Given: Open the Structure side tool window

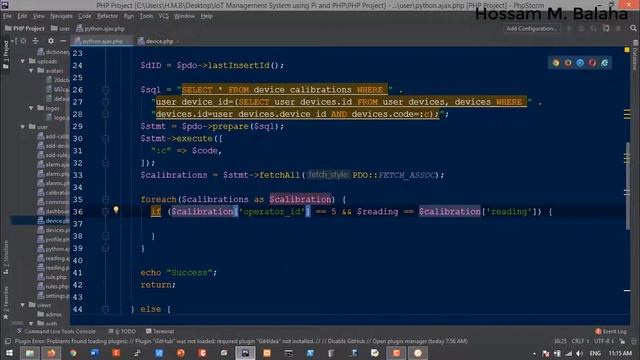Looking at the screenshot, I should coord(6,258).
